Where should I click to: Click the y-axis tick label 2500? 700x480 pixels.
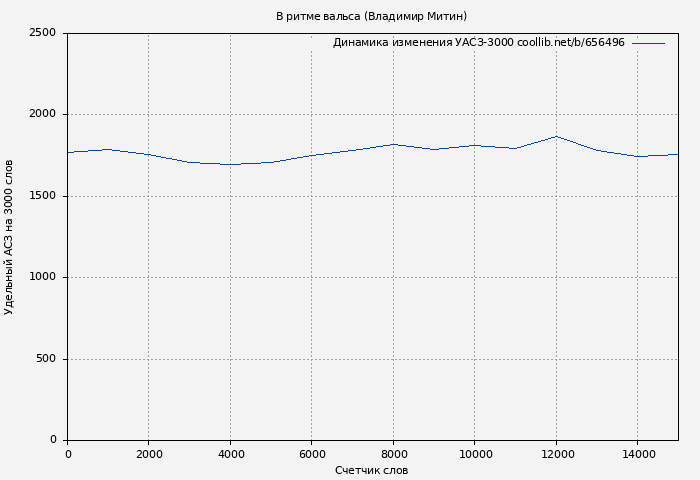tap(43, 33)
